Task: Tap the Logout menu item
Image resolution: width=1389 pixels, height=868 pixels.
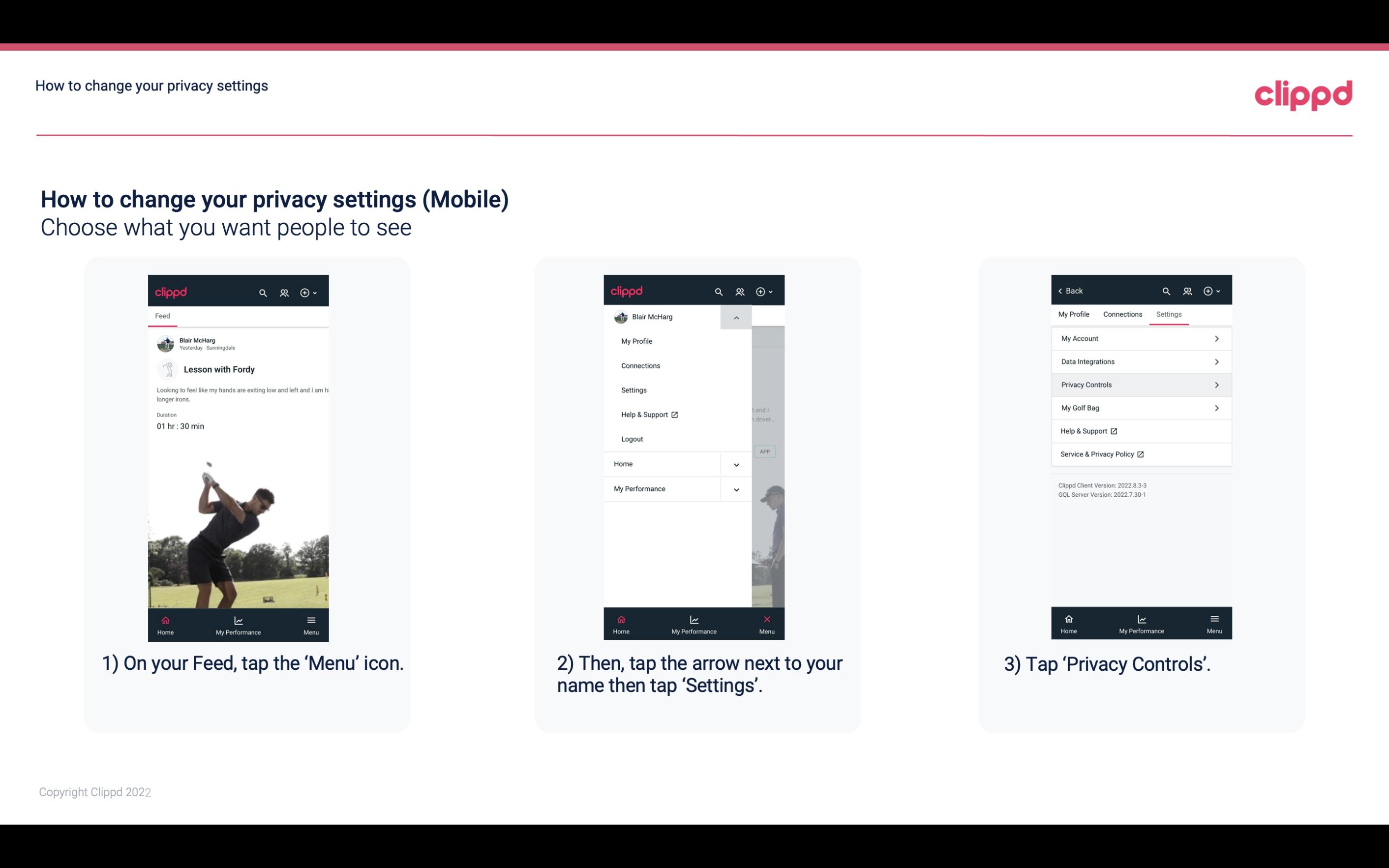Action: coord(632,438)
